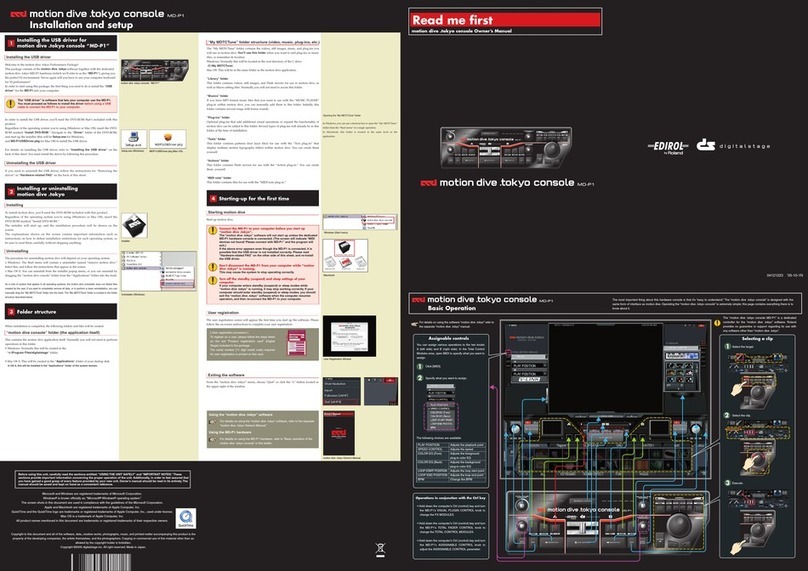This screenshot has width=808, height=571.
Task: Click the 'User registration' subheading
Action: pyautogui.click(x=223, y=313)
